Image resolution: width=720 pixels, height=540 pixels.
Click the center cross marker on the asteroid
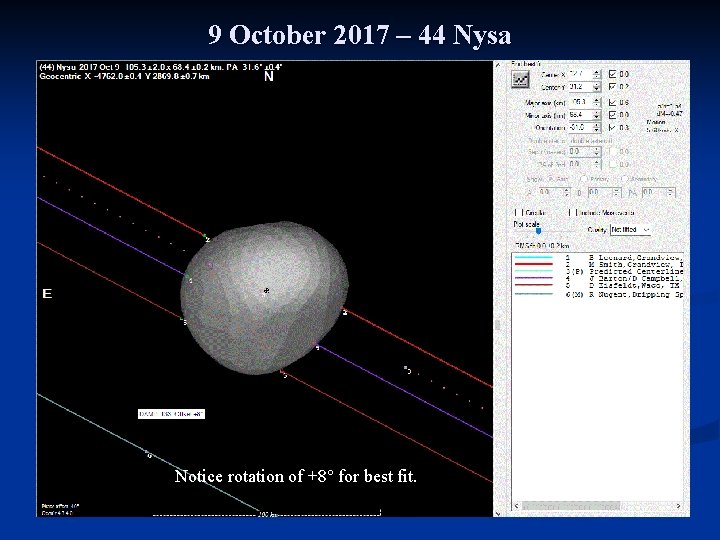[266, 291]
